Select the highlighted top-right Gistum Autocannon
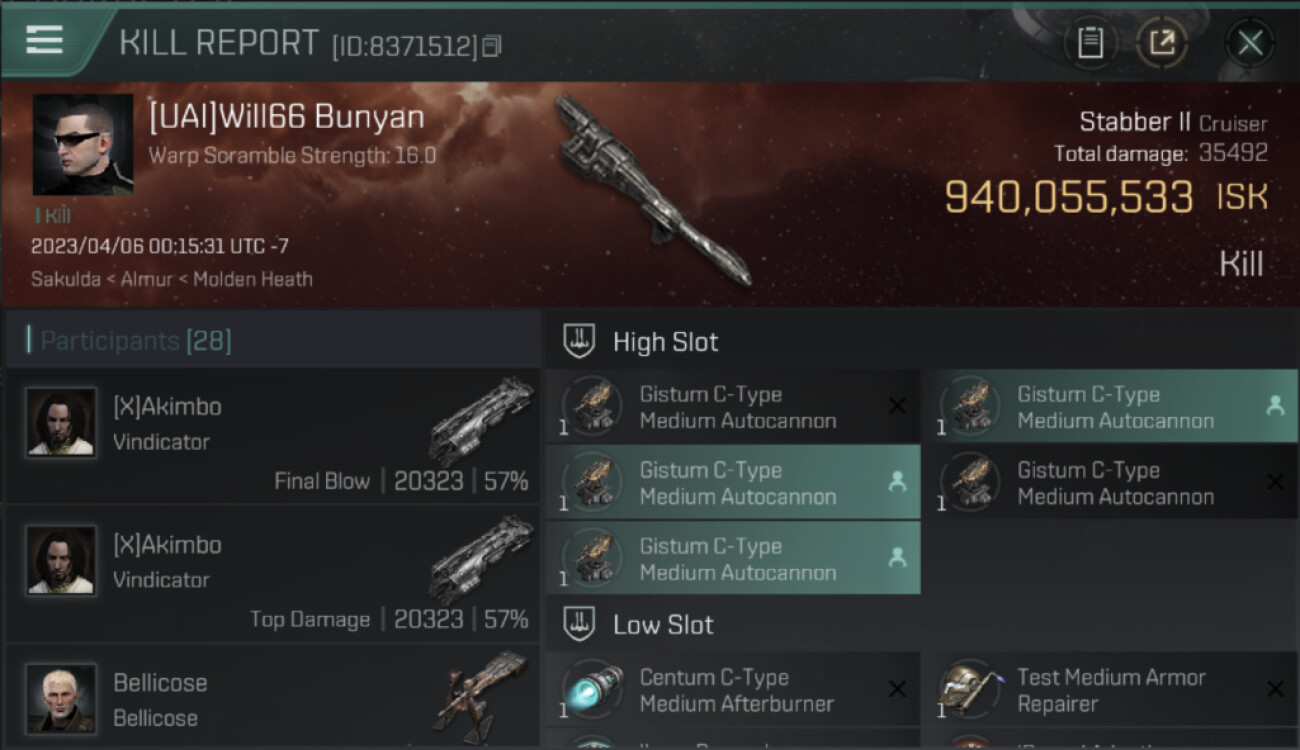Image resolution: width=1300 pixels, height=750 pixels. (1111, 407)
